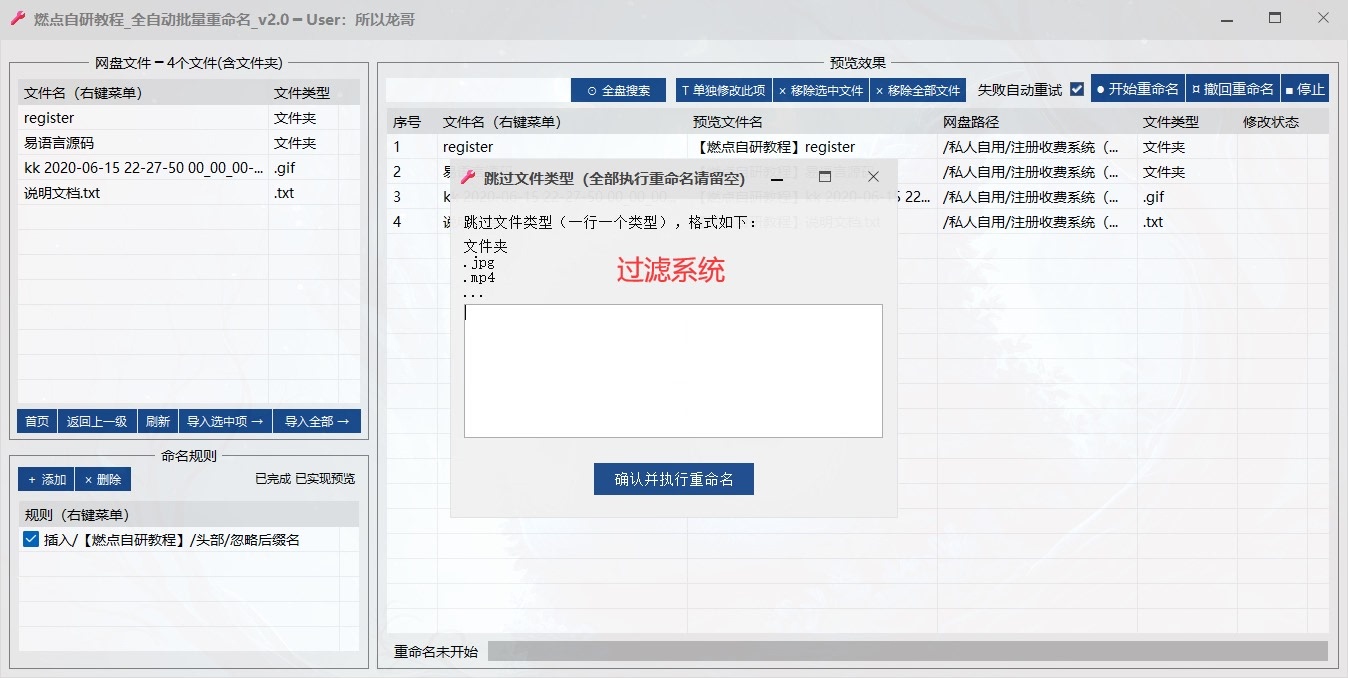
Task: Click the 网盘路径 cell in preview row 3
Action: pyautogui.click(x=1032, y=197)
